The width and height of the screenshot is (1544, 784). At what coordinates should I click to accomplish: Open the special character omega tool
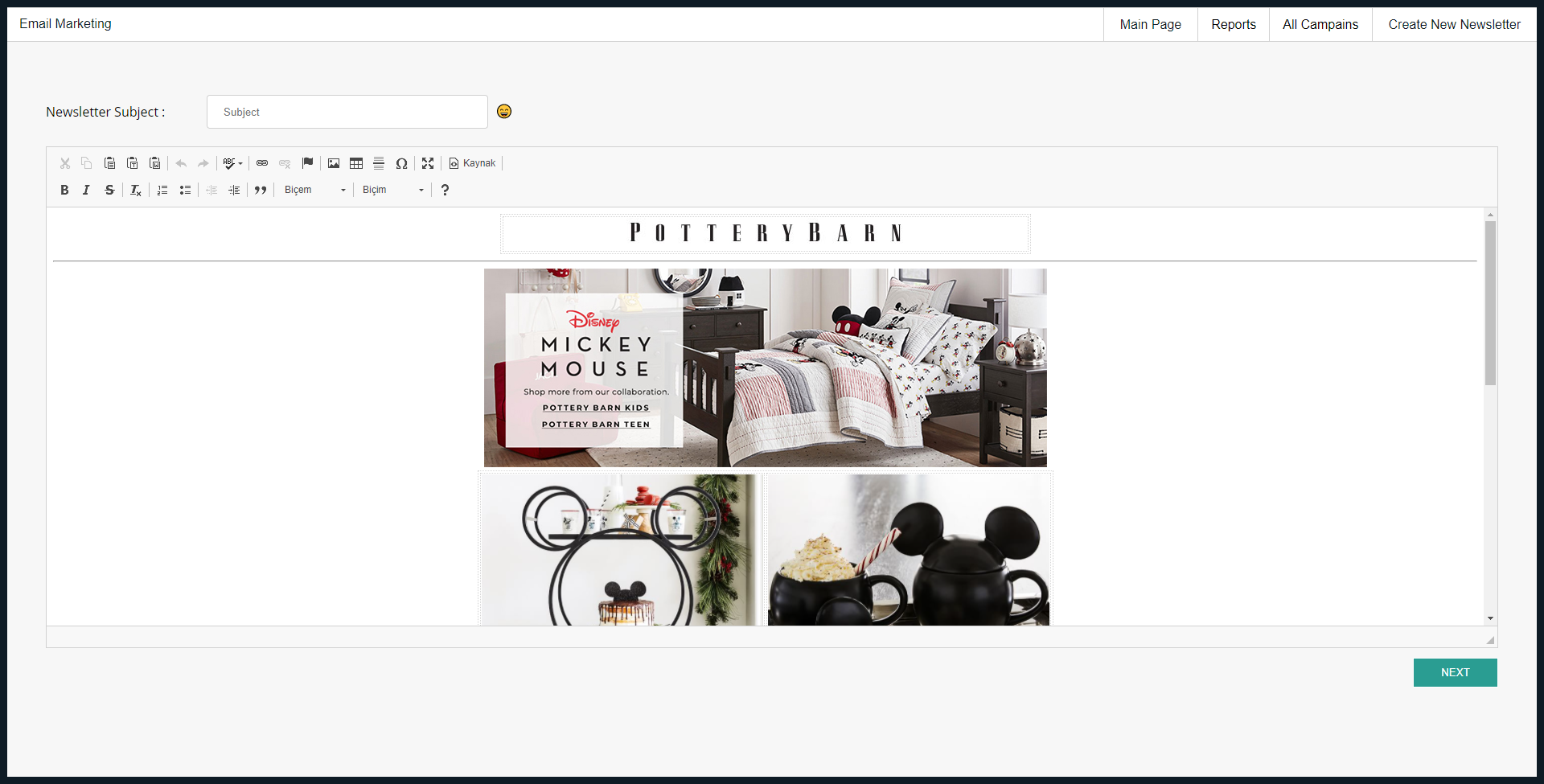401,163
